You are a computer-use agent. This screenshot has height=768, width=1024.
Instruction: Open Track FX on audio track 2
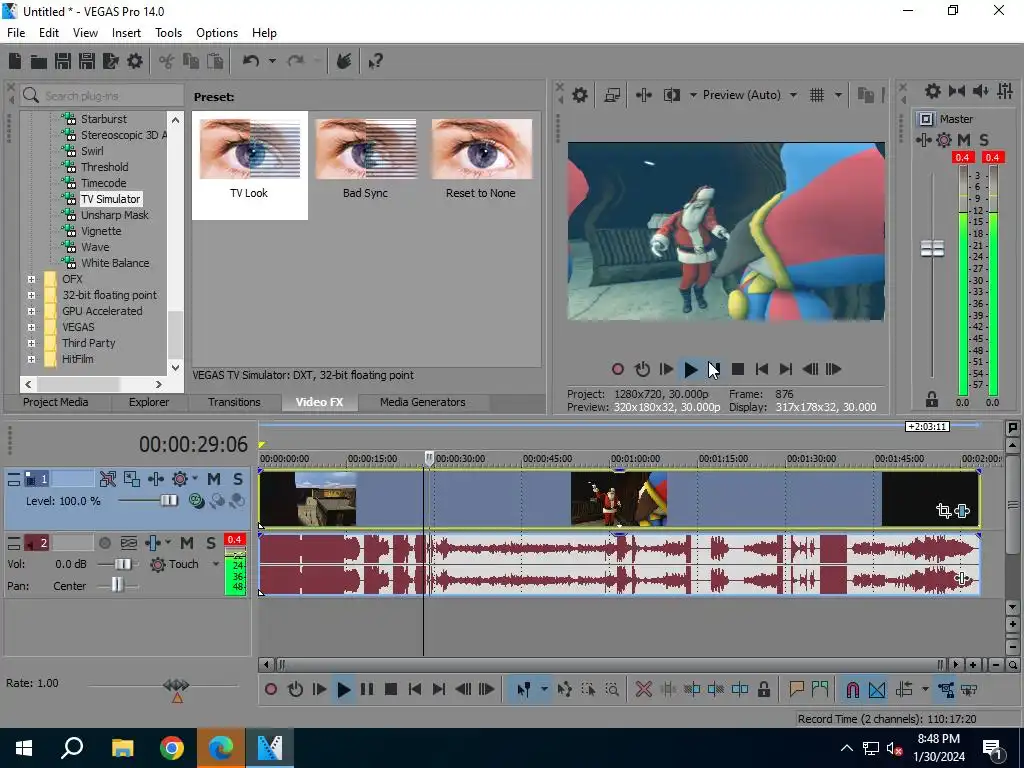coord(153,543)
